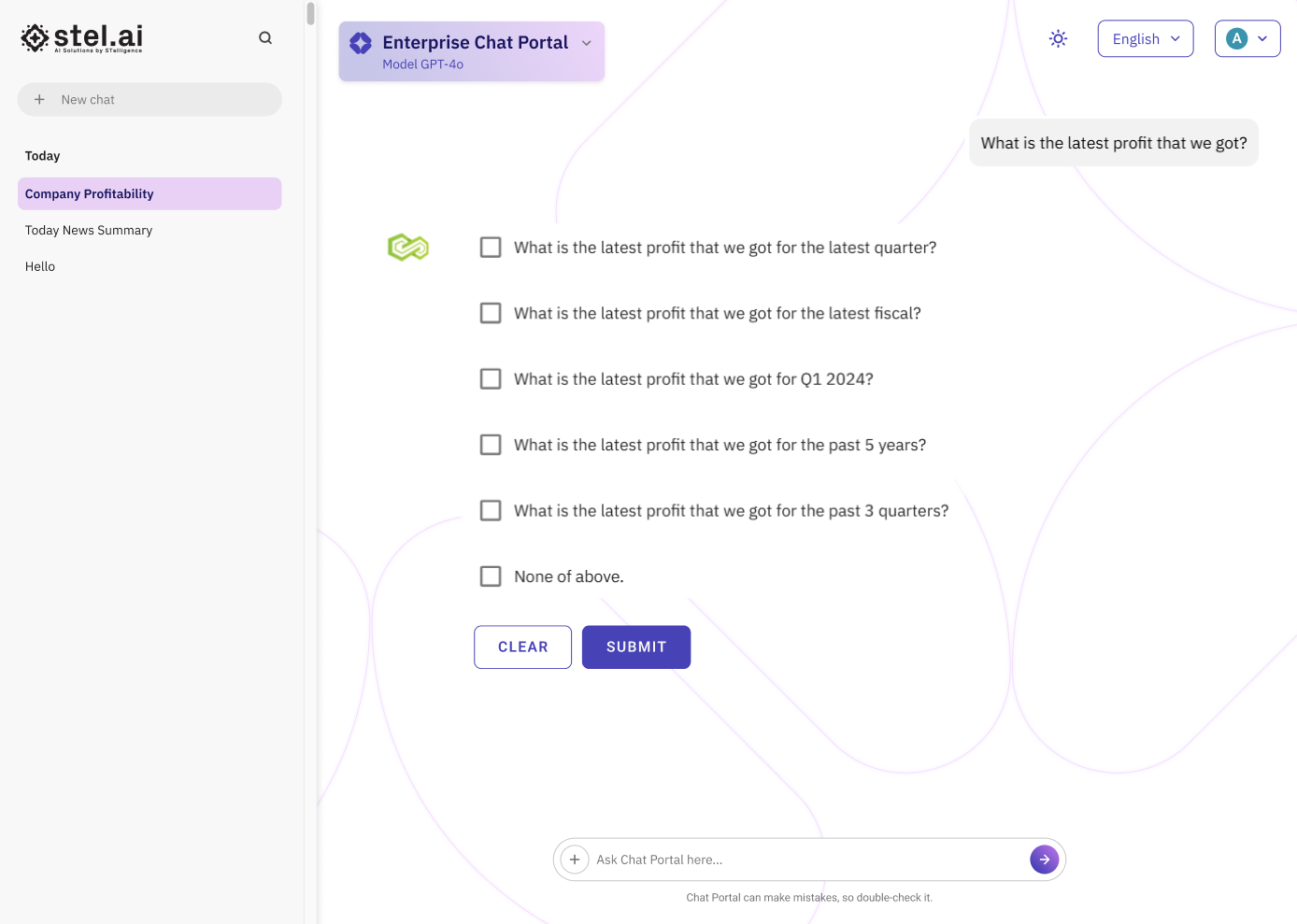The height and width of the screenshot is (924, 1297).
Task: Click the search icon in the sidebar
Action: coord(265,38)
